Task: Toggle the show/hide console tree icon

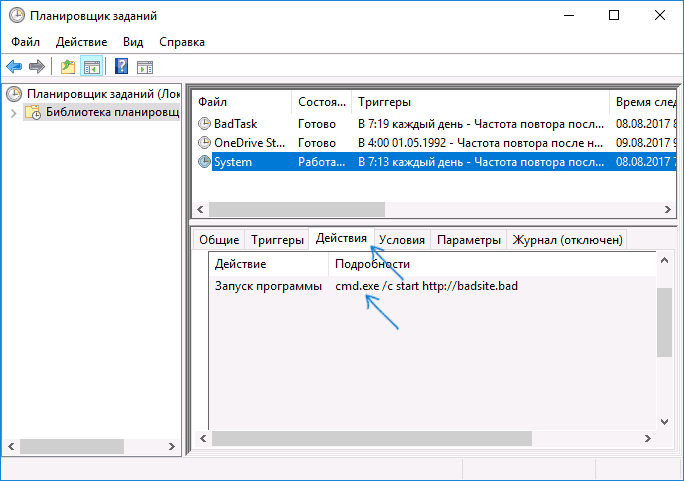Action: tap(91, 67)
